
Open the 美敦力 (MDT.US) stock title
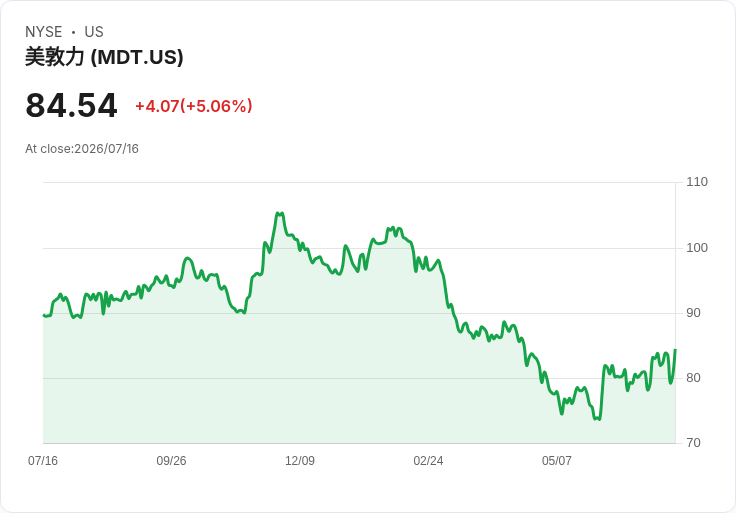104,57
